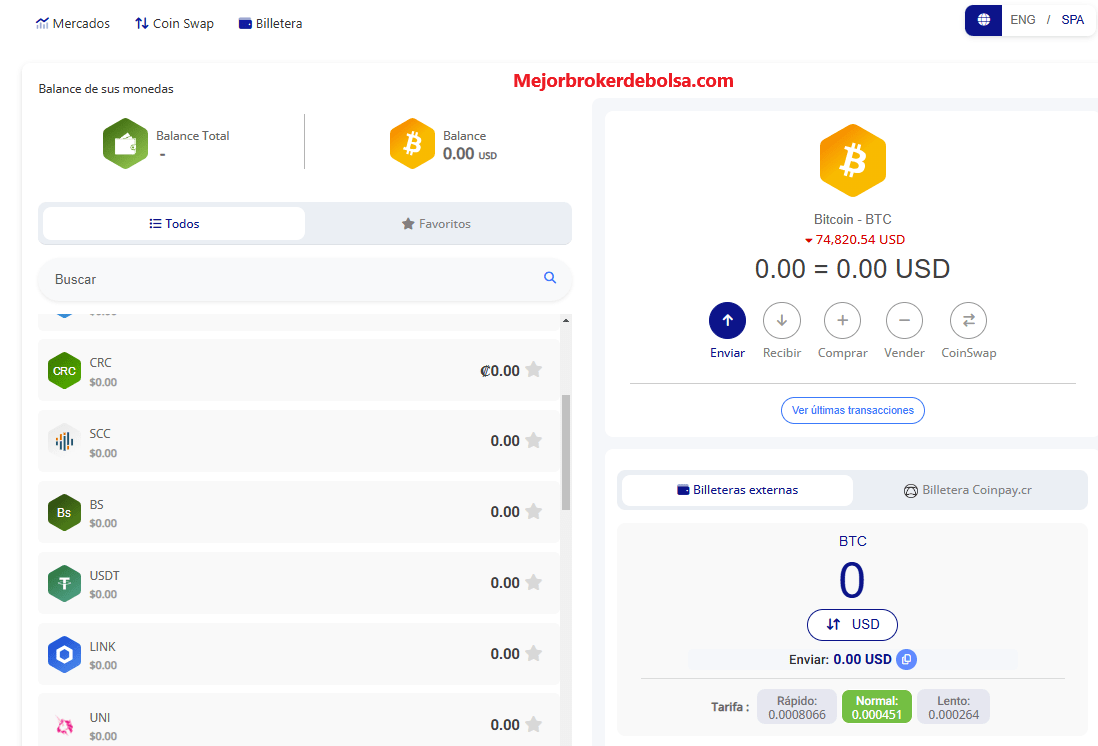Screen dimensions: 1098x746
Task: Toggle the USD currency switch button
Action: (x=852, y=625)
